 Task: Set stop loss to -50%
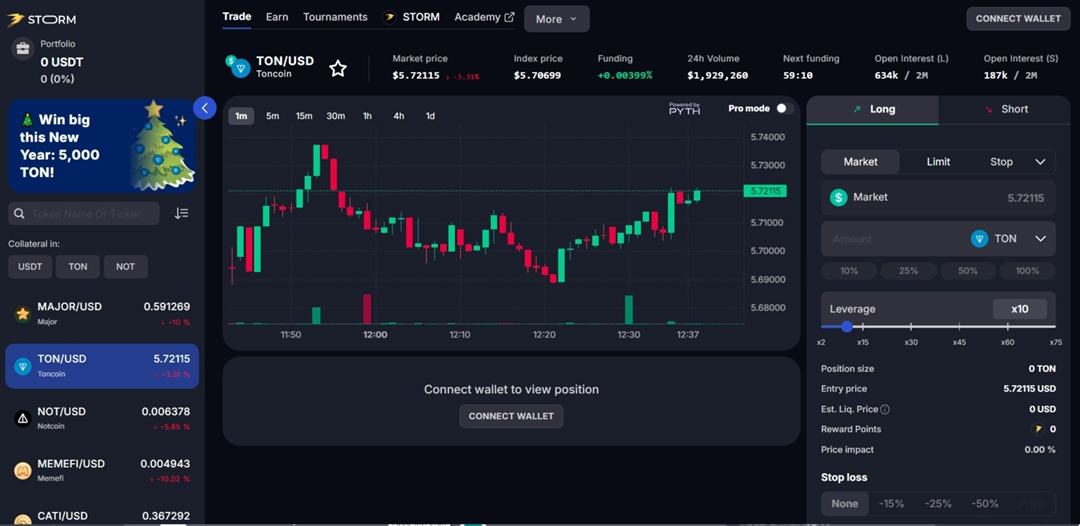[x=985, y=504]
